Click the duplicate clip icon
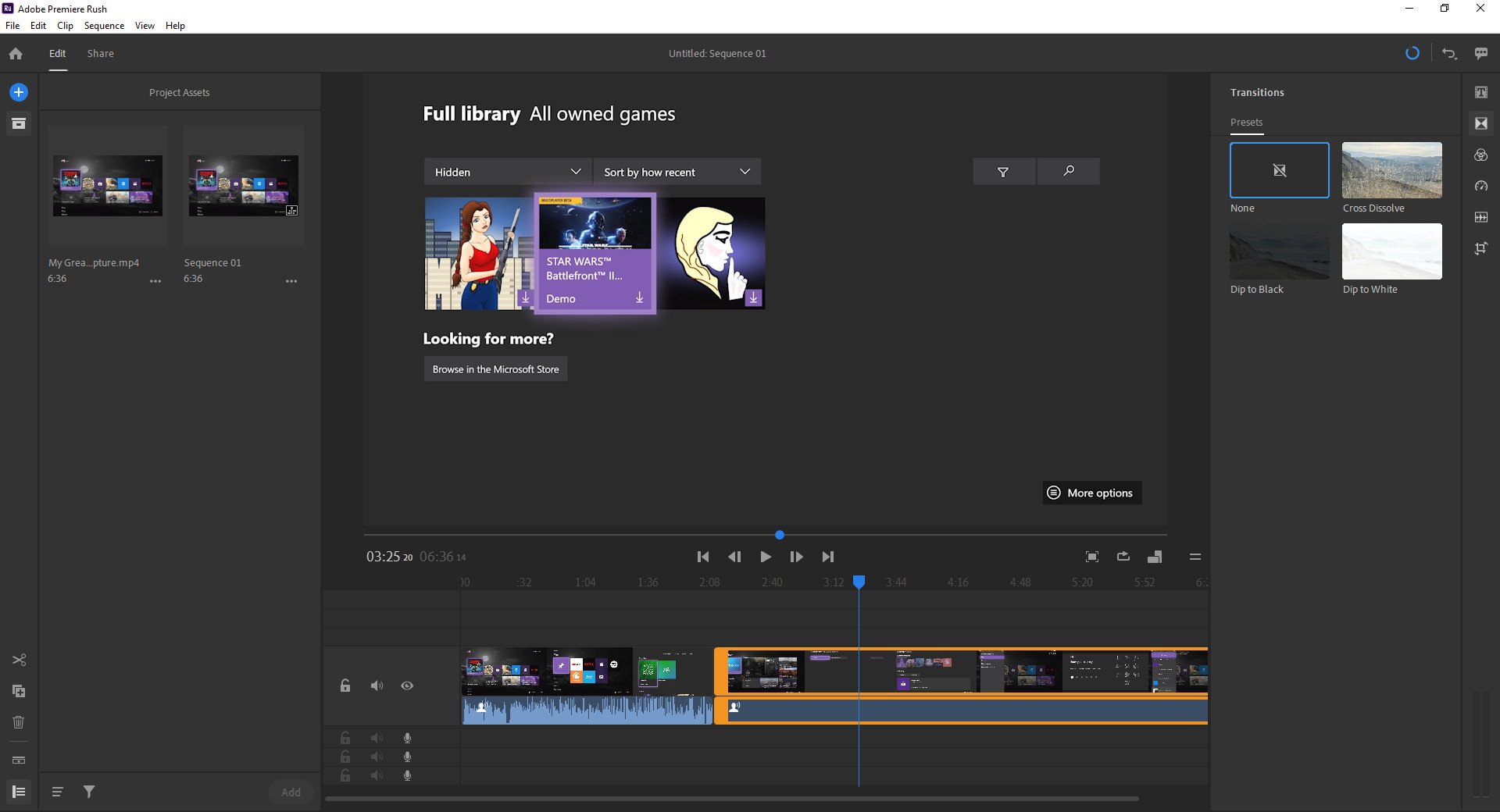 click(19, 692)
